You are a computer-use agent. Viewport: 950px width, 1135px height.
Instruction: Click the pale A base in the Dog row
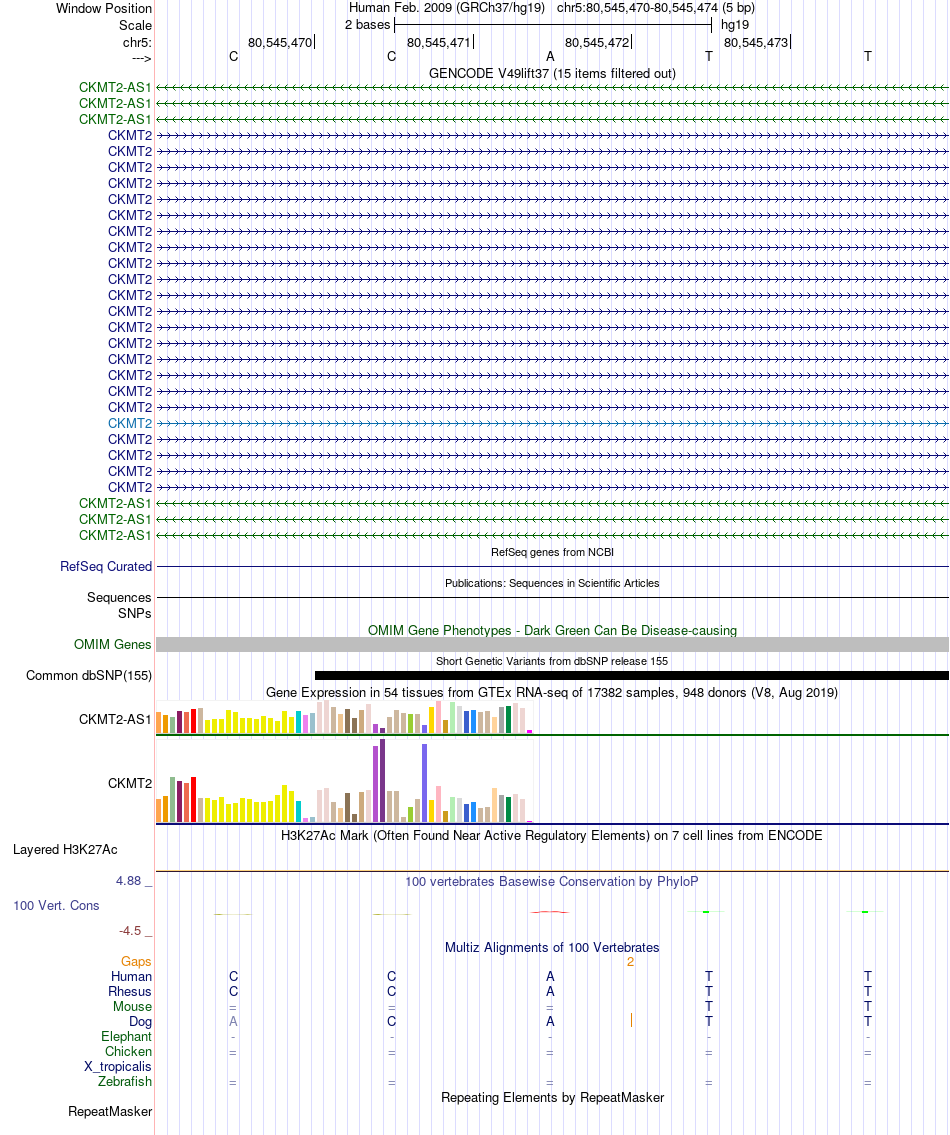click(233, 1021)
